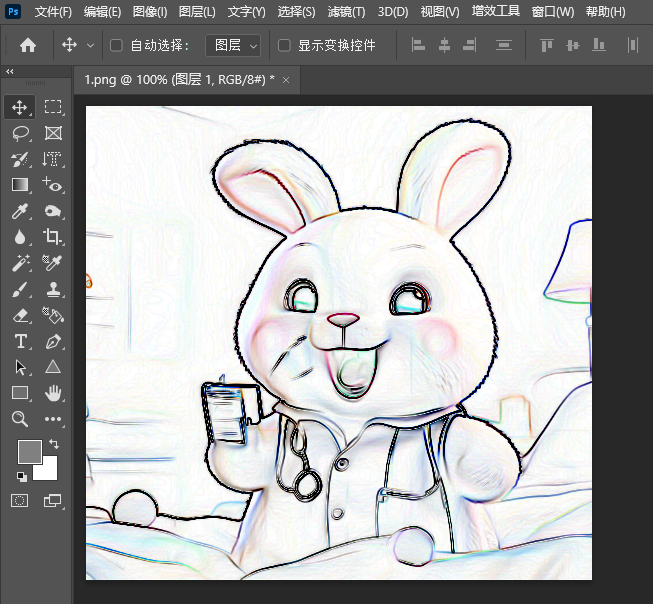
Task: Open the 滤镜(T) menu
Action: pos(346,12)
